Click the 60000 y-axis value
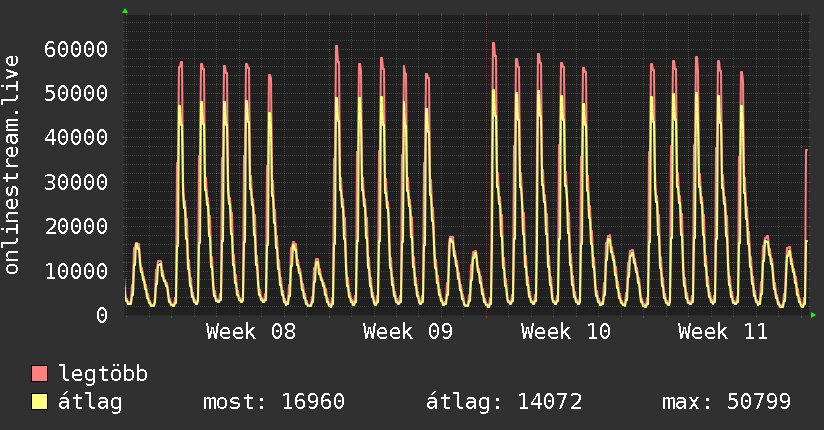This screenshot has height=430, width=824. tap(76, 50)
